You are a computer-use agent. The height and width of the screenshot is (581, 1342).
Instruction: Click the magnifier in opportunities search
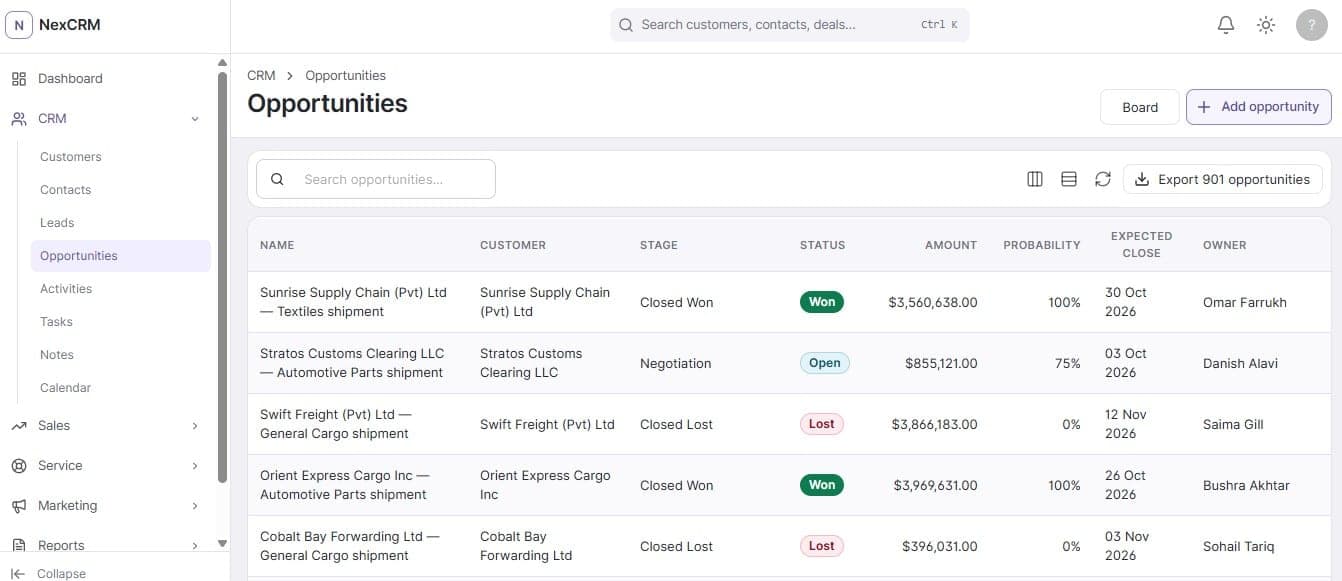point(278,179)
